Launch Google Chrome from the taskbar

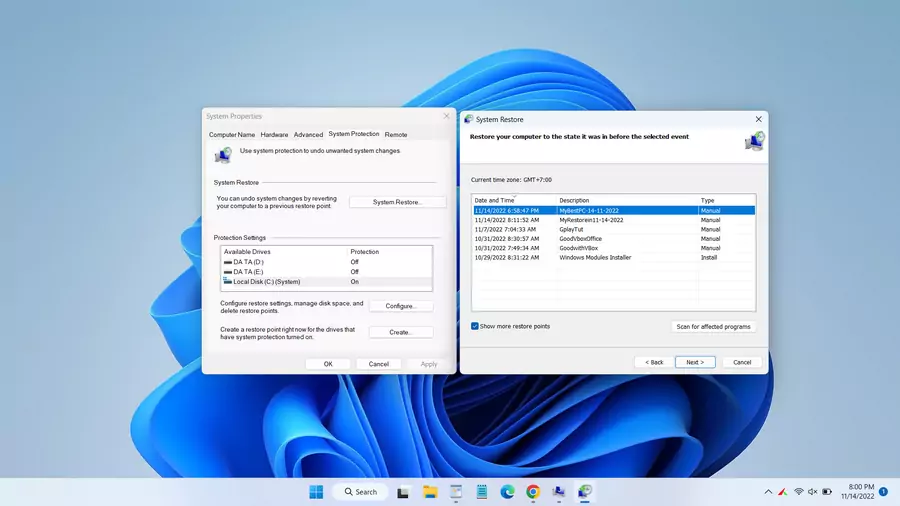[533, 492]
